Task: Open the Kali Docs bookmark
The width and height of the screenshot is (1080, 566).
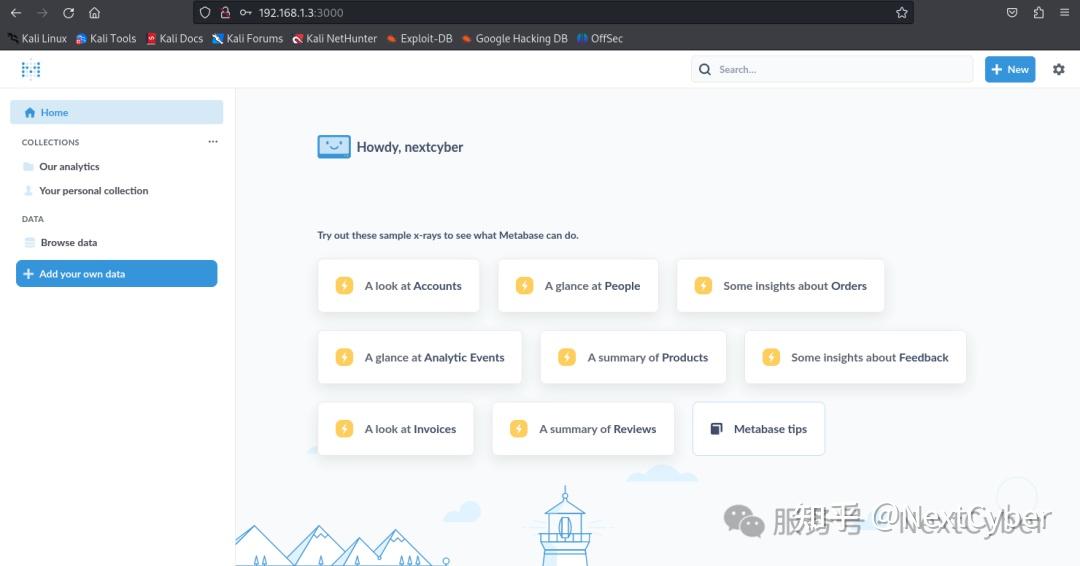Action: click(x=174, y=39)
